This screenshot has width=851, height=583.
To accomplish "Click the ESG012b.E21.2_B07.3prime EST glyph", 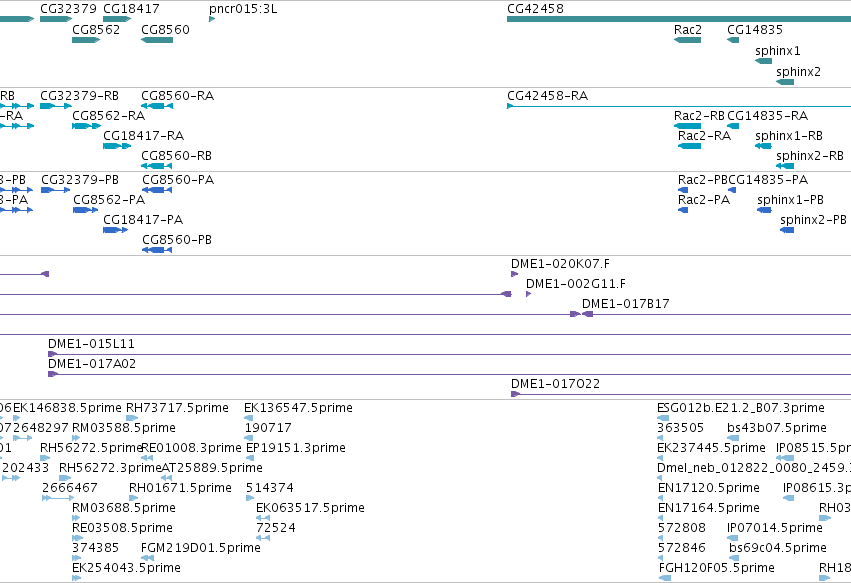I will coord(663,418).
